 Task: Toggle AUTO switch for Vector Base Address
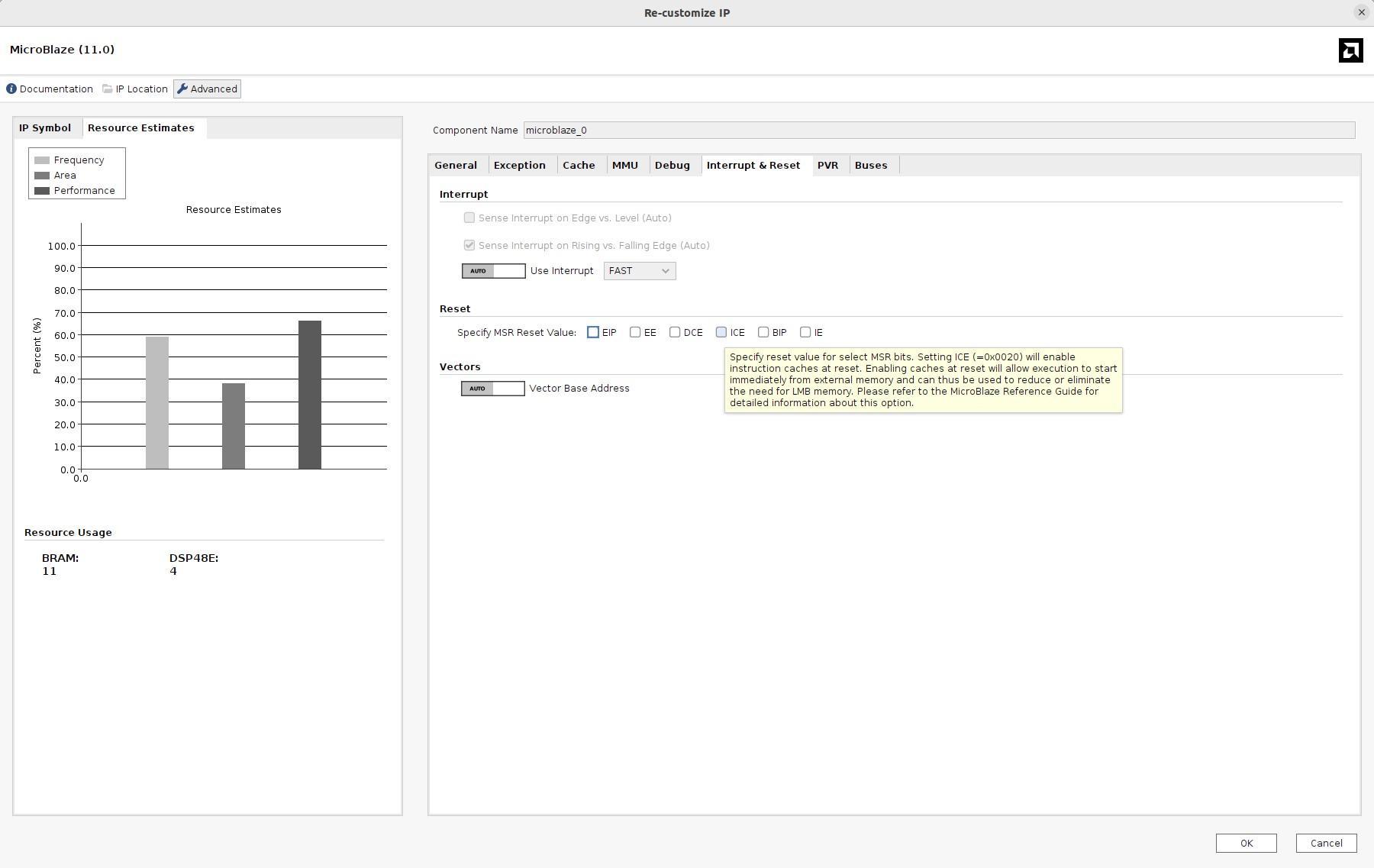click(x=492, y=389)
